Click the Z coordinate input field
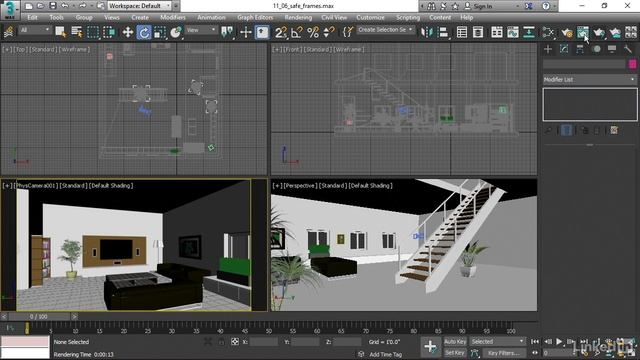The image size is (640, 360). coord(347,342)
